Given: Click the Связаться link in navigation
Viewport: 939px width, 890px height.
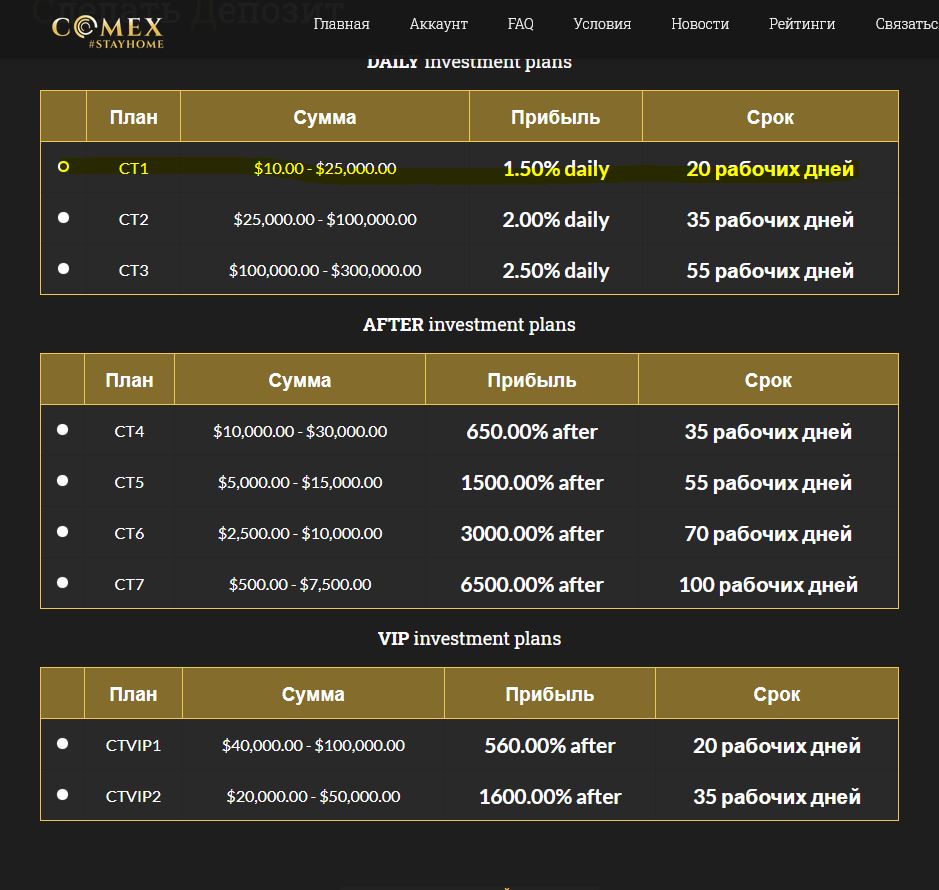Looking at the screenshot, I should [906, 24].
